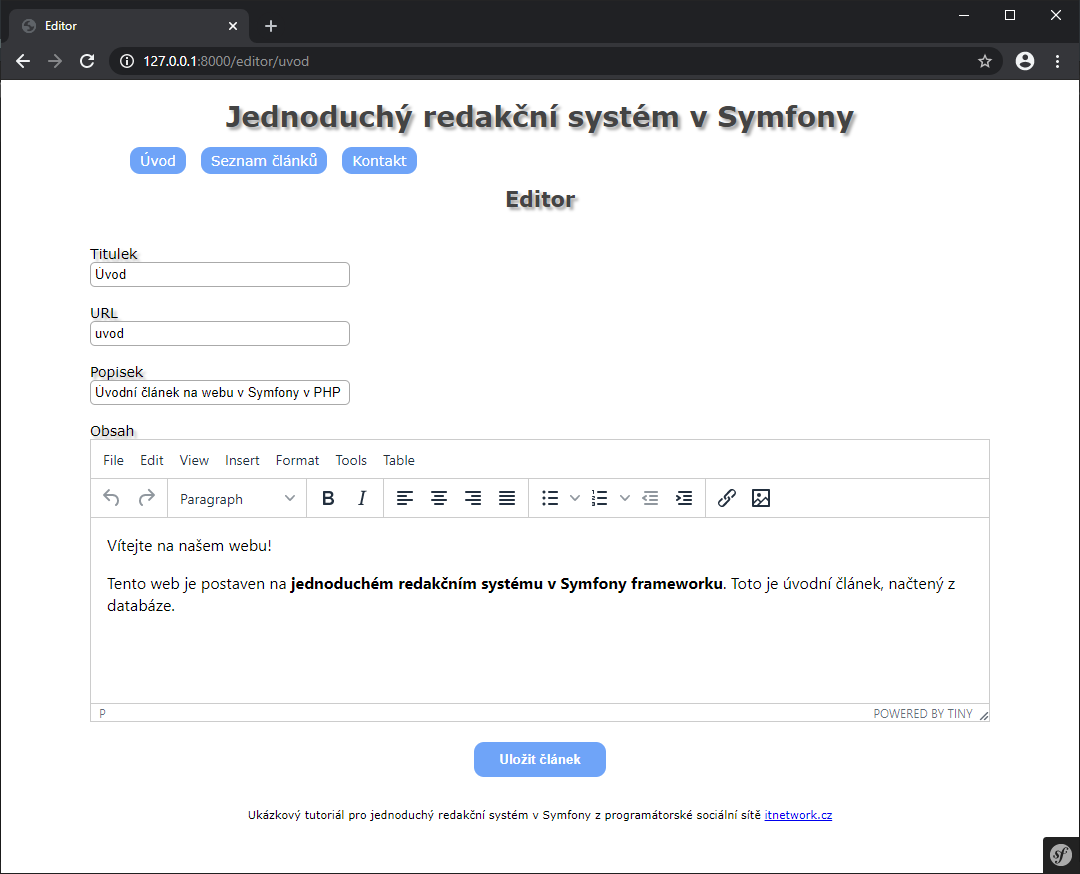Select the P element path in the status bar

(x=103, y=714)
